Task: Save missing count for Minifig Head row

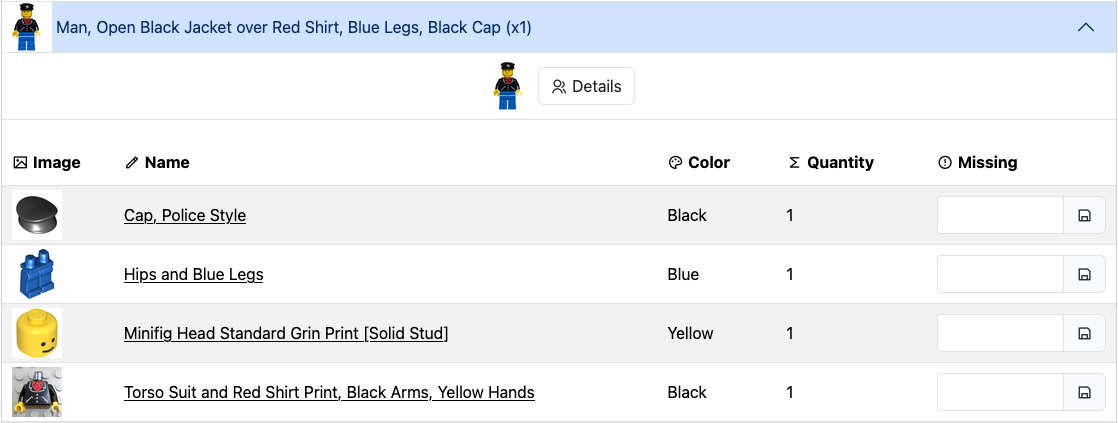Action: tap(1084, 333)
